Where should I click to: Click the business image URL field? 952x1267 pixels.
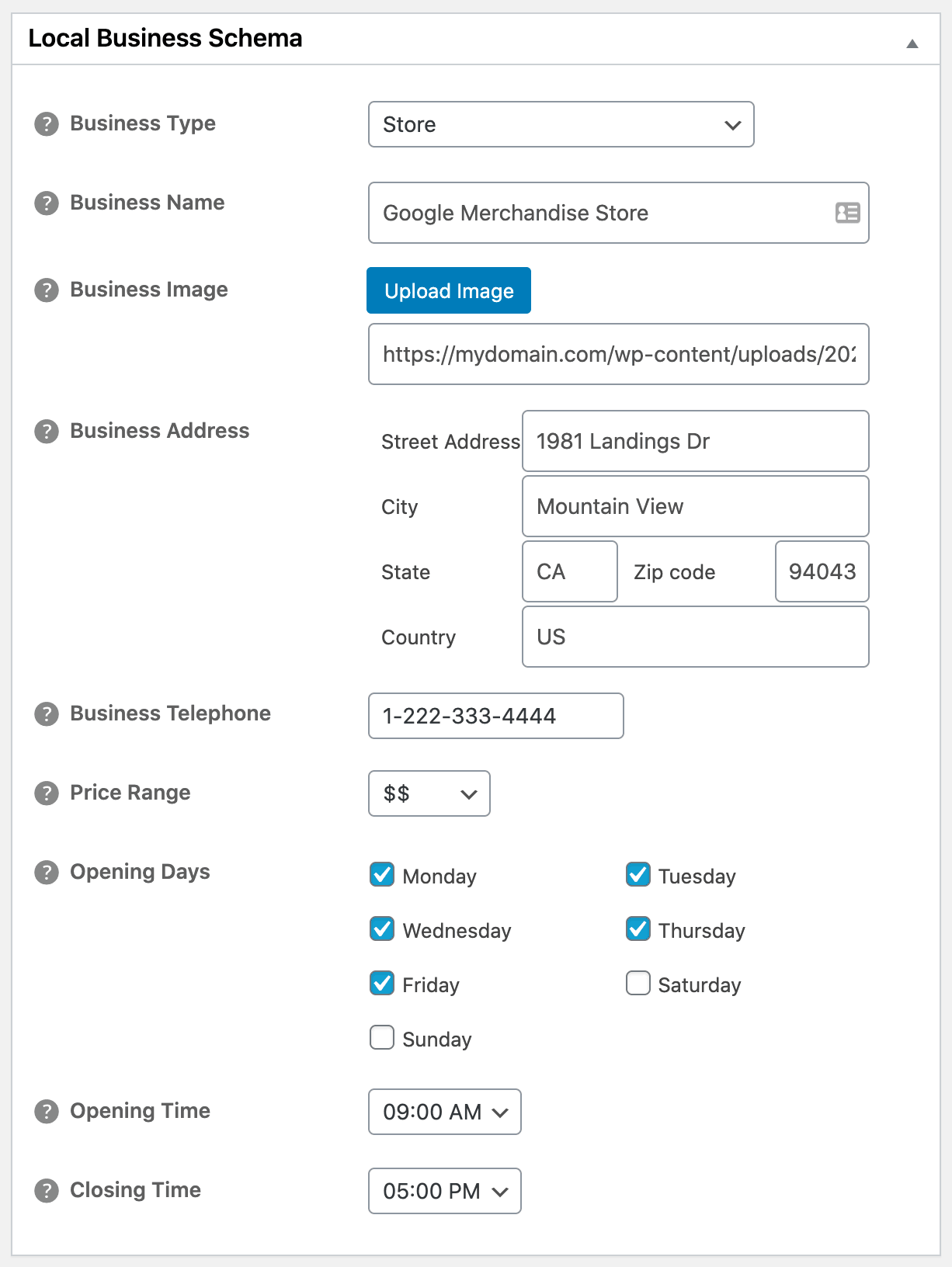point(619,354)
